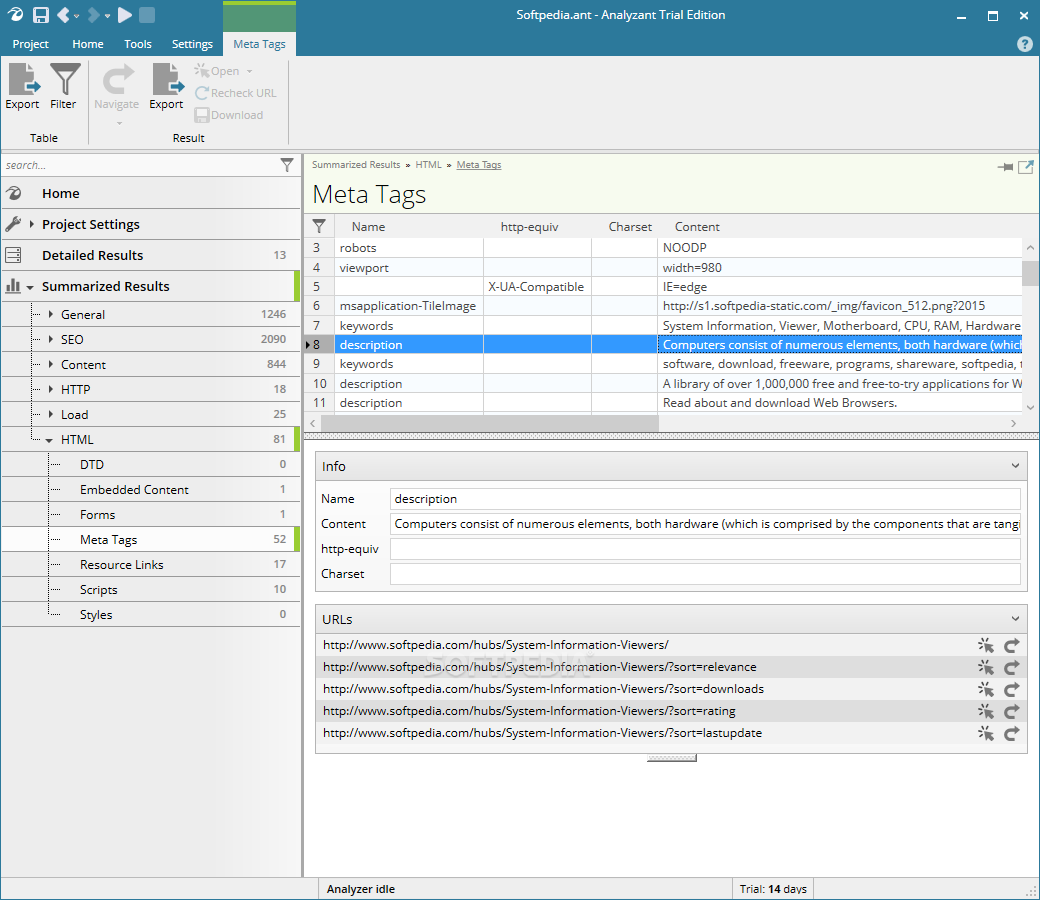Image resolution: width=1040 pixels, height=900 pixels.
Task: Switch to the Settings ribbon tab
Action: click(x=192, y=44)
